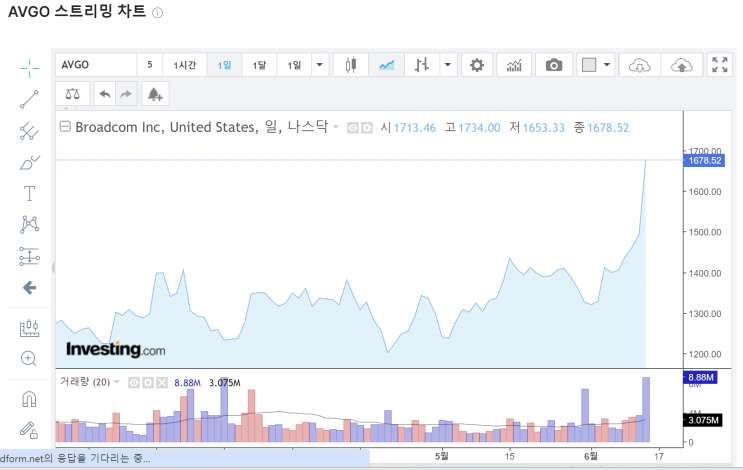Viewport: 743px width, 470px height.
Task: Click the 1200.00 price axis label
Action: [x=705, y=354]
